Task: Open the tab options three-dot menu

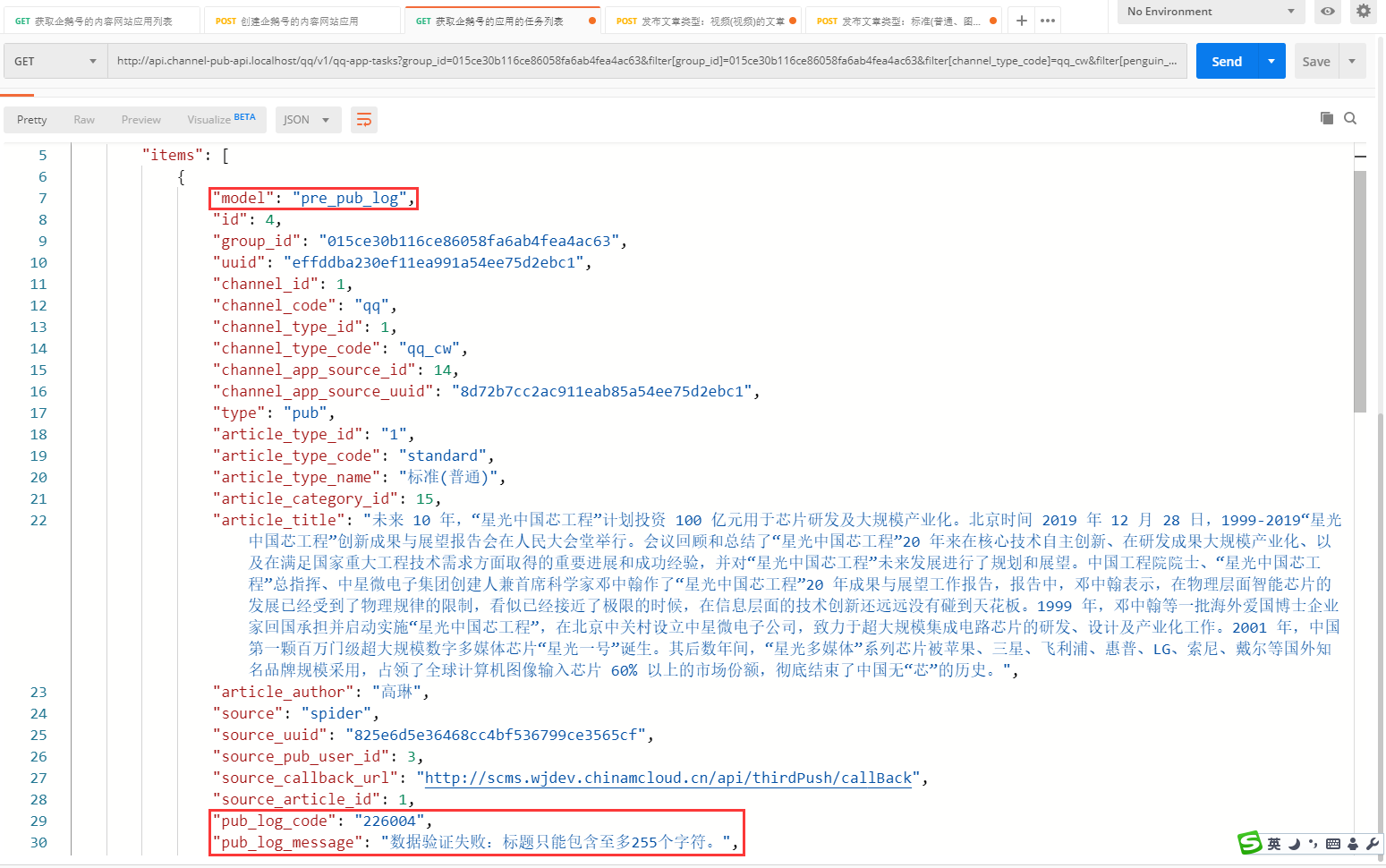Action: coord(1048,21)
